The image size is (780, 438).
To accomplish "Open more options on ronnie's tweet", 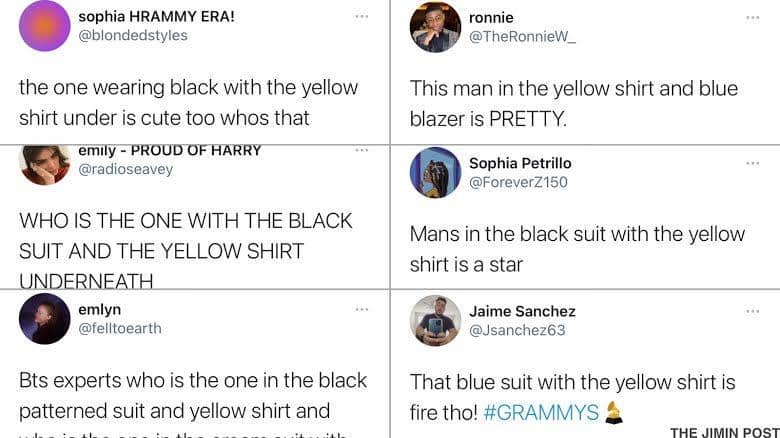I will [x=752, y=17].
